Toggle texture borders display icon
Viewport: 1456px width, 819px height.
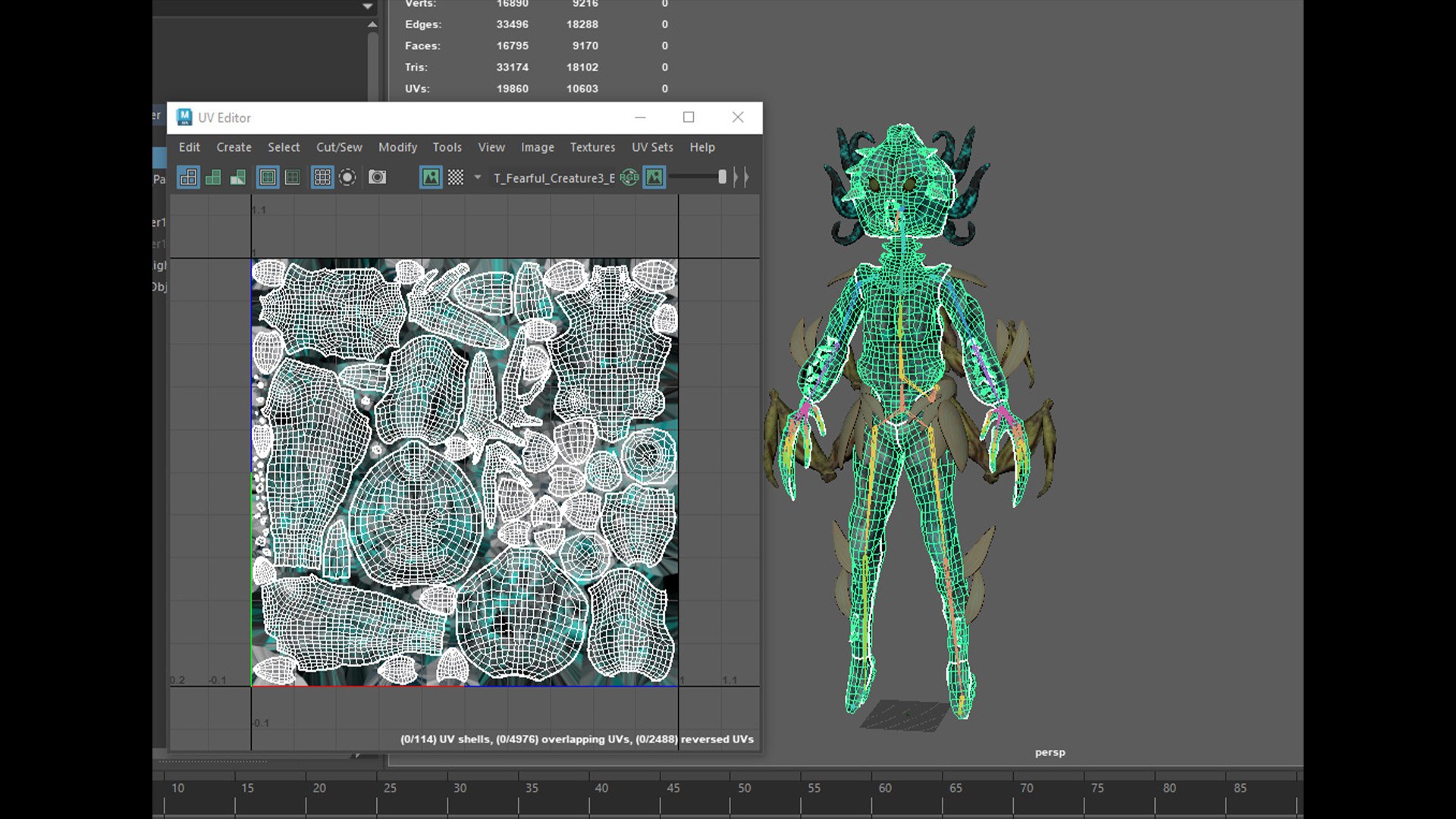pyautogui.click(x=268, y=177)
